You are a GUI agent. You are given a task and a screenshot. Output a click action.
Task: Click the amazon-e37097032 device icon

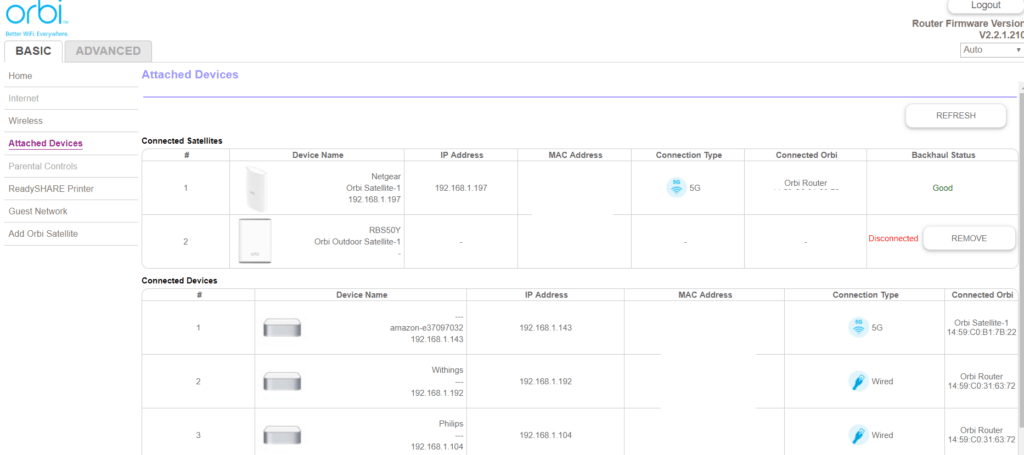pyautogui.click(x=281, y=327)
